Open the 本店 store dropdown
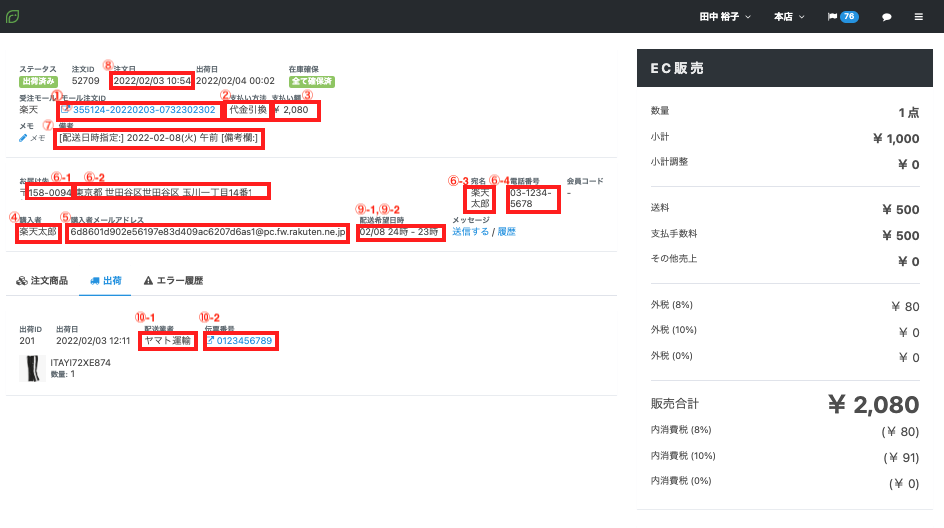Image resolution: width=944 pixels, height=528 pixels. (789, 17)
